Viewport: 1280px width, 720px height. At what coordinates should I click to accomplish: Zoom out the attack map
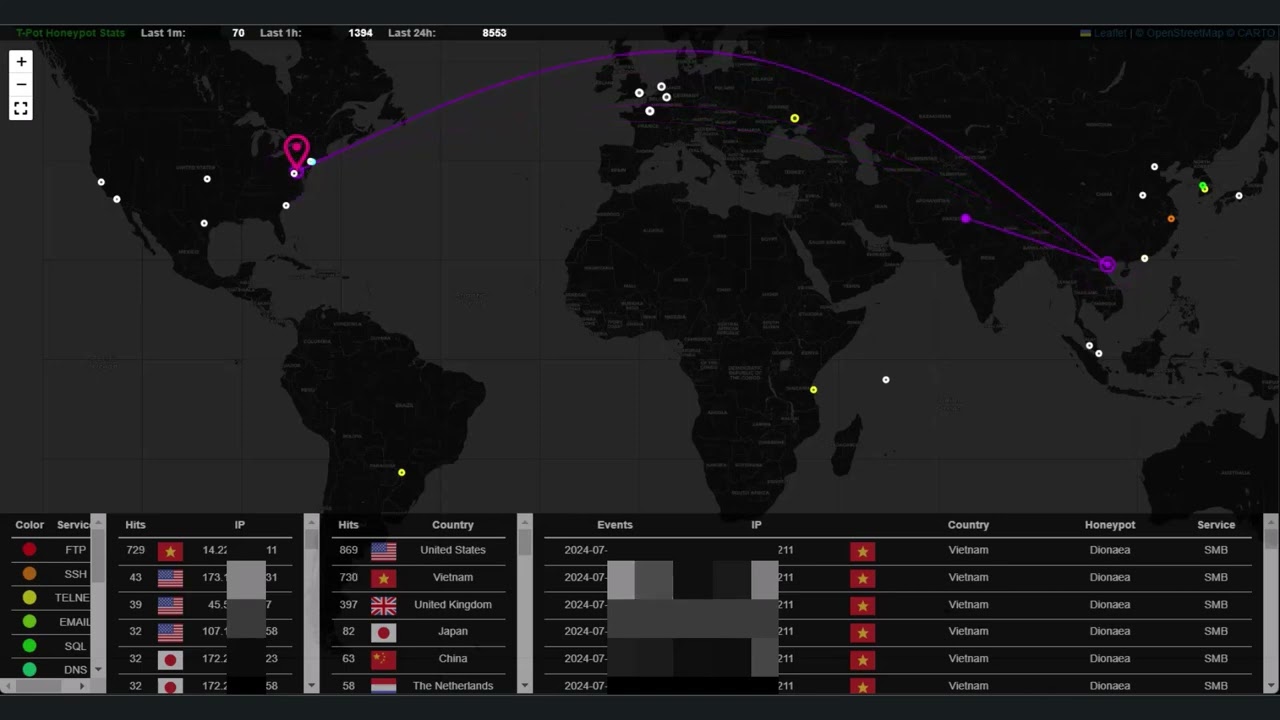(x=21, y=85)
